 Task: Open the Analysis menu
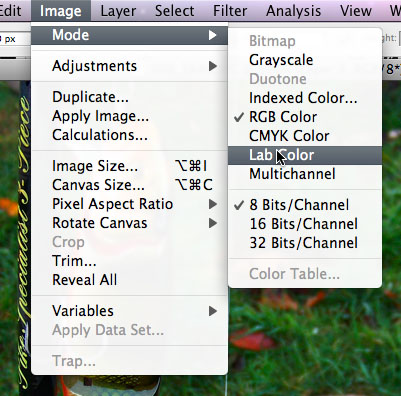coord(293,11)
